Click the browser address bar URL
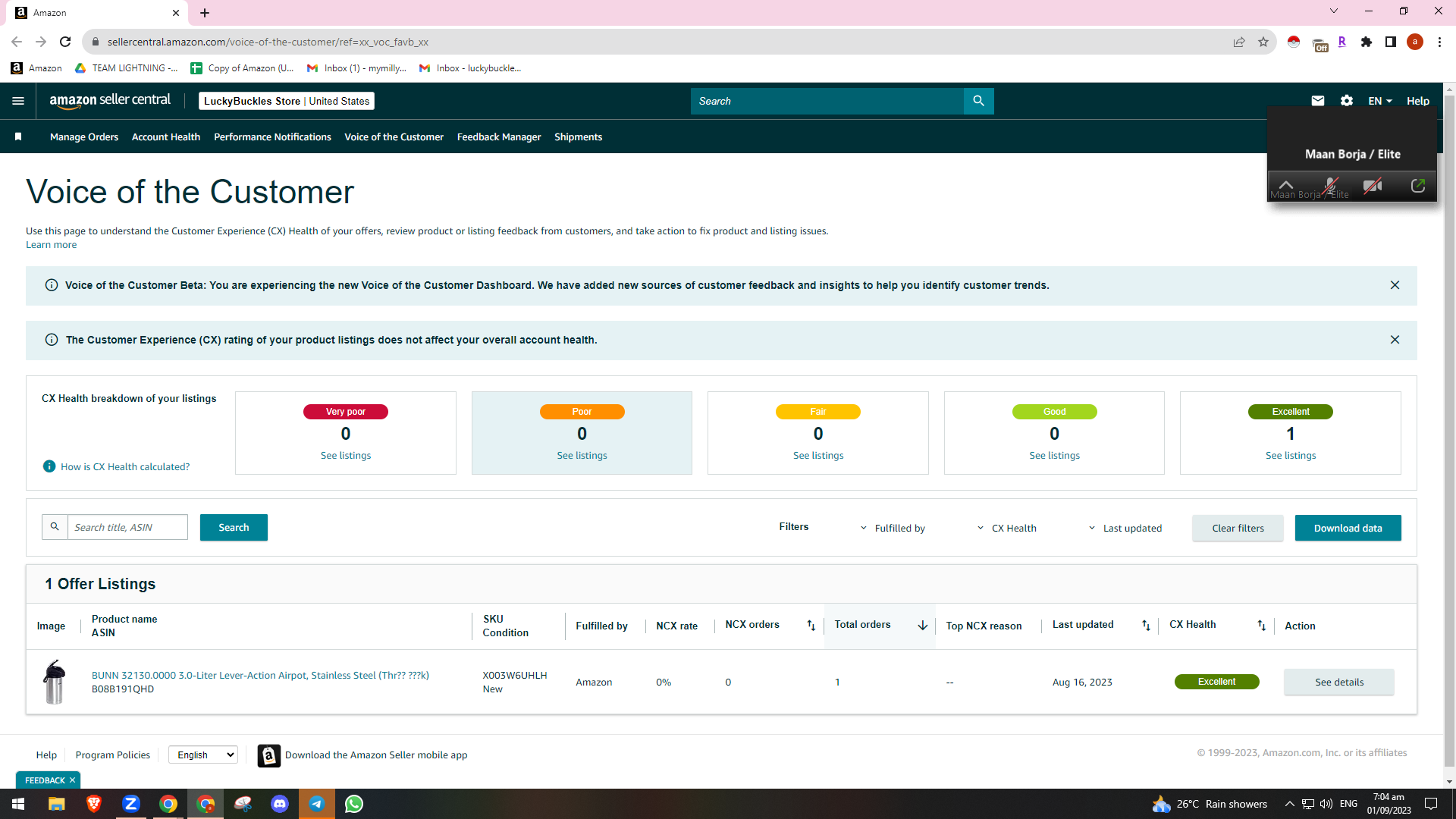The image size is (1456, 819). pos(268,42)
